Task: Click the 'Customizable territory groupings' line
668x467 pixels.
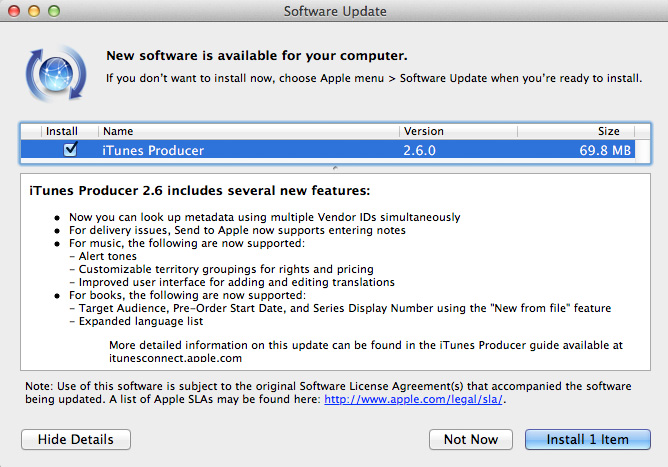Action: (x=226, y=269)
